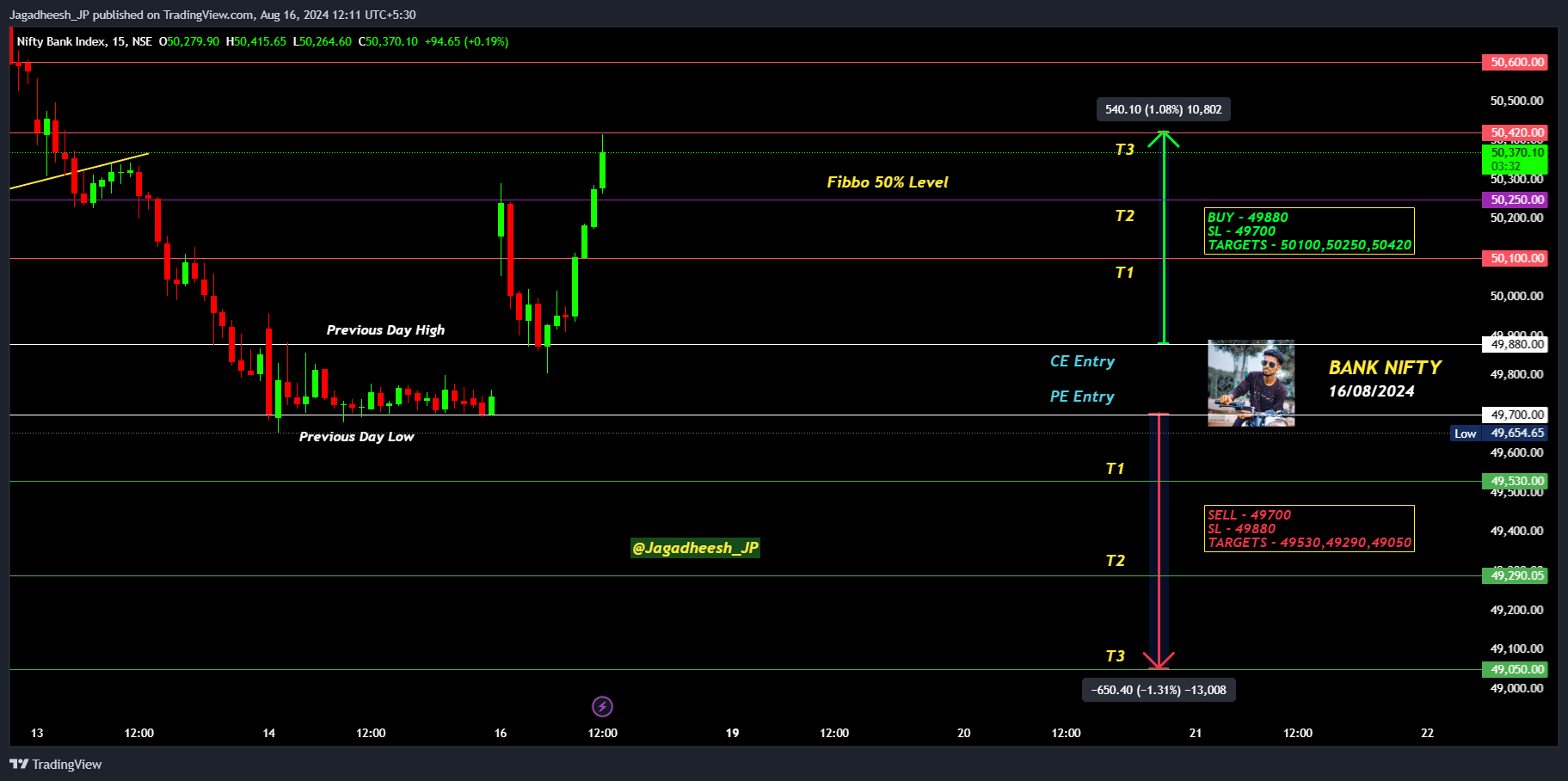Click the 49,880.00 white price label
This screenshot has width=1568, height=781.
(1515, 344)
